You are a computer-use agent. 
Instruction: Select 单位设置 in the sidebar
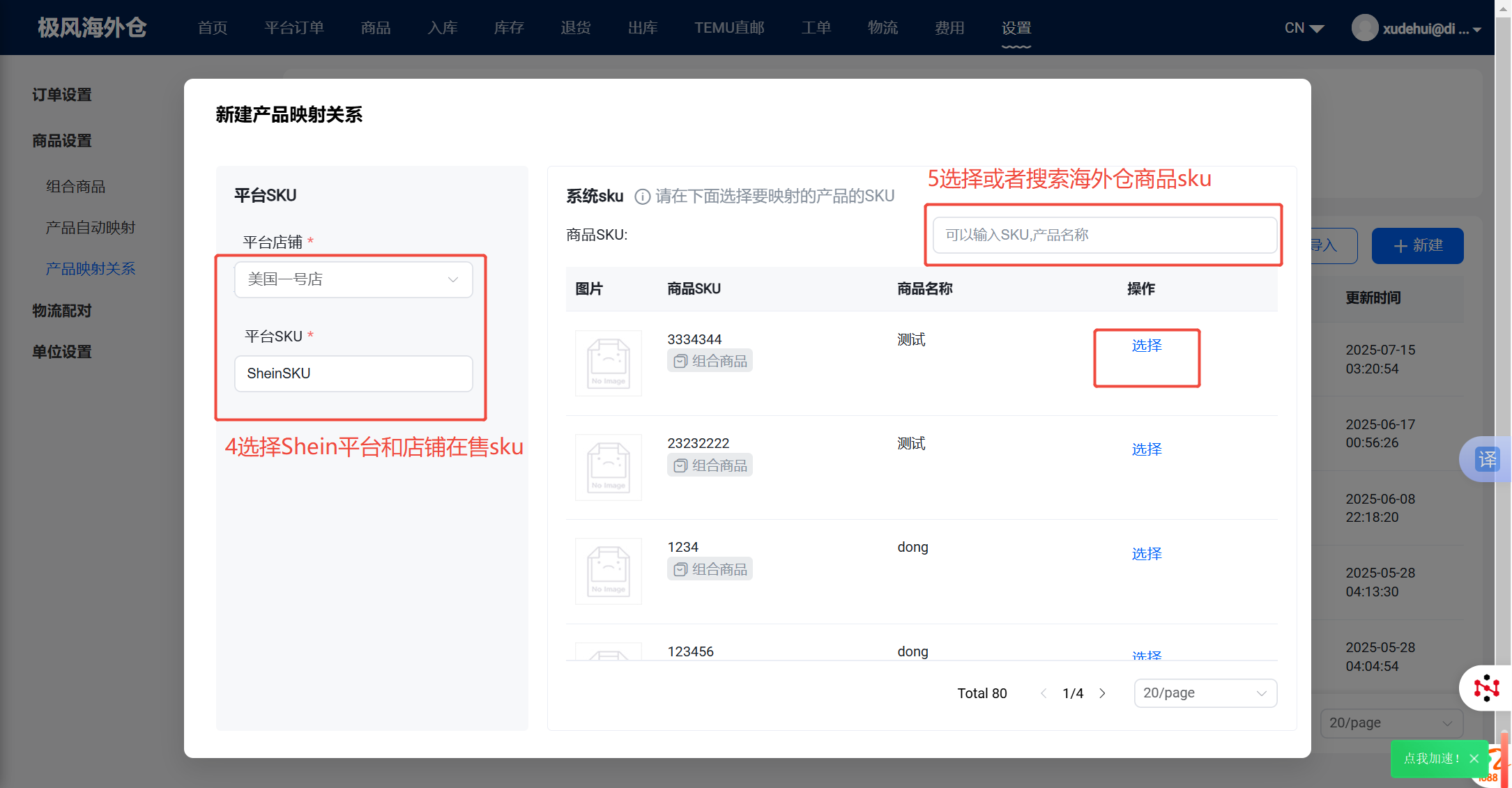(62, 352)
